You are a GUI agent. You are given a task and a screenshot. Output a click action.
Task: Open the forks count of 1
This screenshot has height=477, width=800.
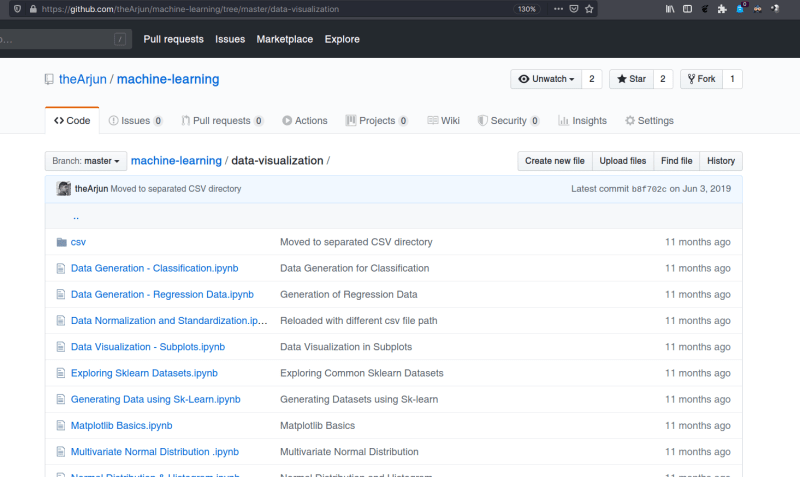pyautogui.click(x=732, y=79)
